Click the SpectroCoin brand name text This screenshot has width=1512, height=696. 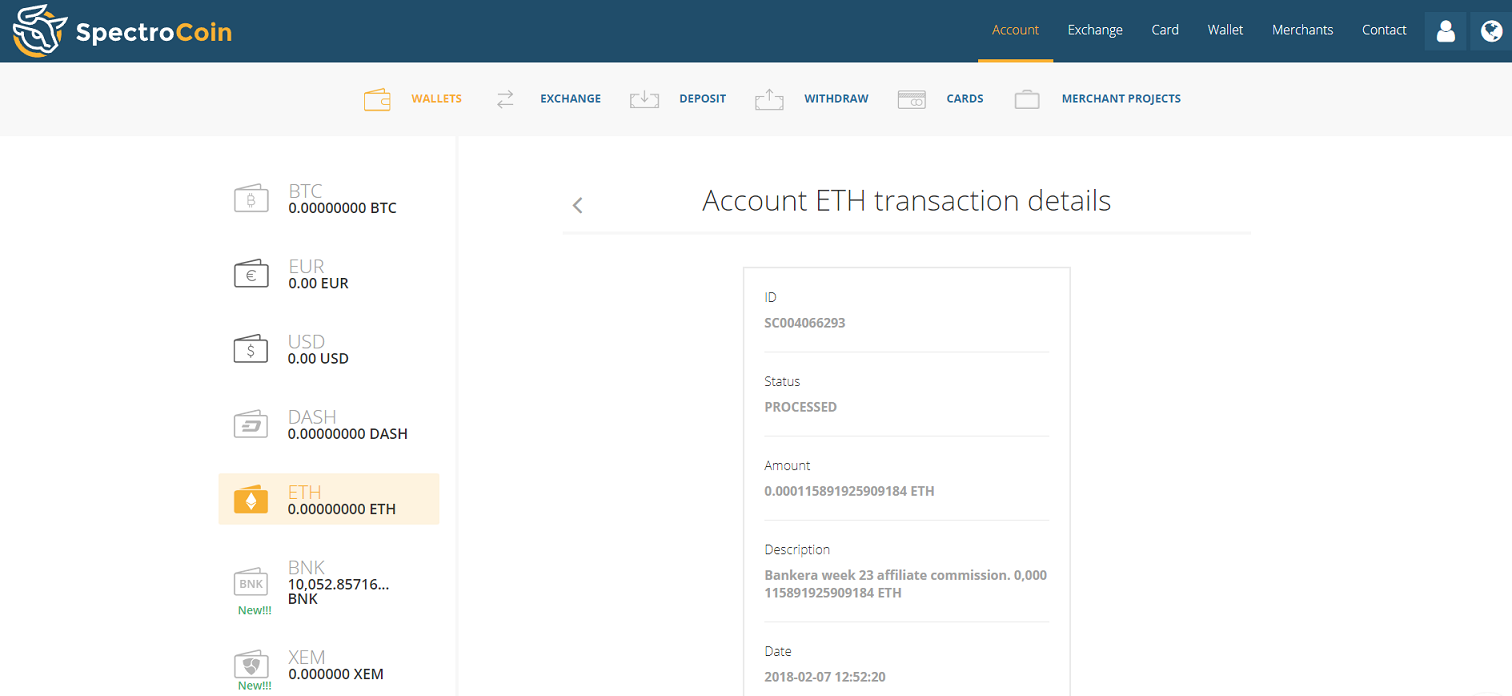pos(154,32)
